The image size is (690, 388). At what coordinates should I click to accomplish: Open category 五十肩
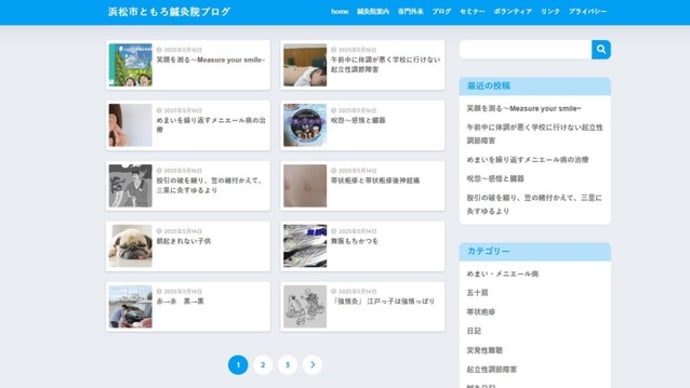coord(477,293)
